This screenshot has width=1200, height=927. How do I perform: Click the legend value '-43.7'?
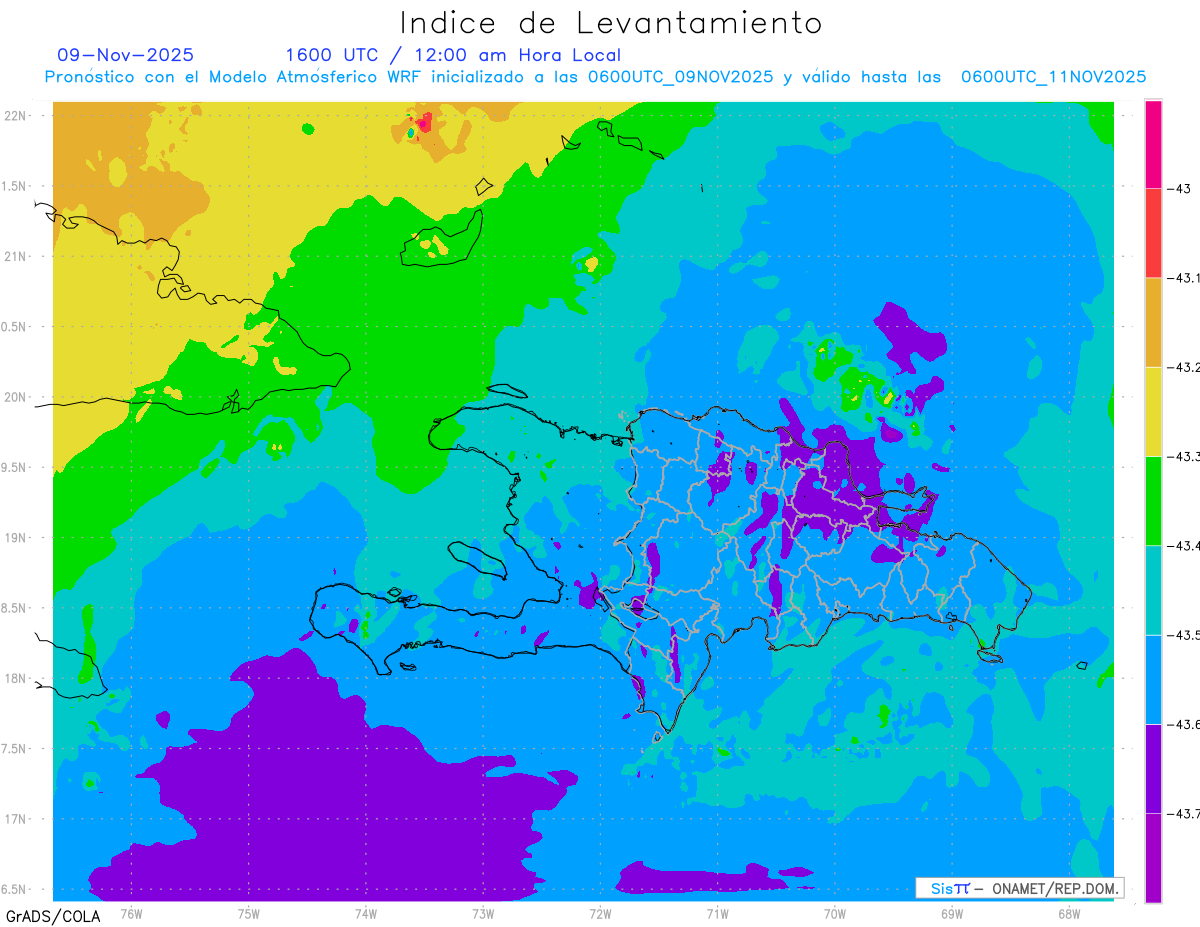coord(1184,813)
